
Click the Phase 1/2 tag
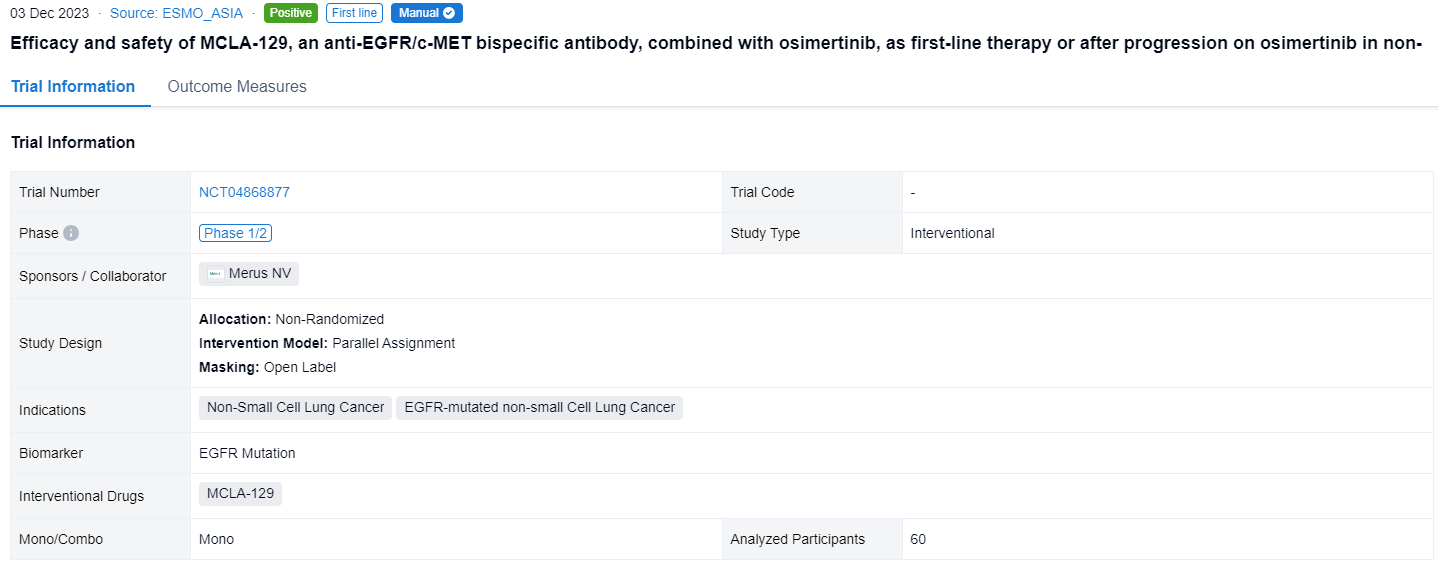[x=235, y=233]
